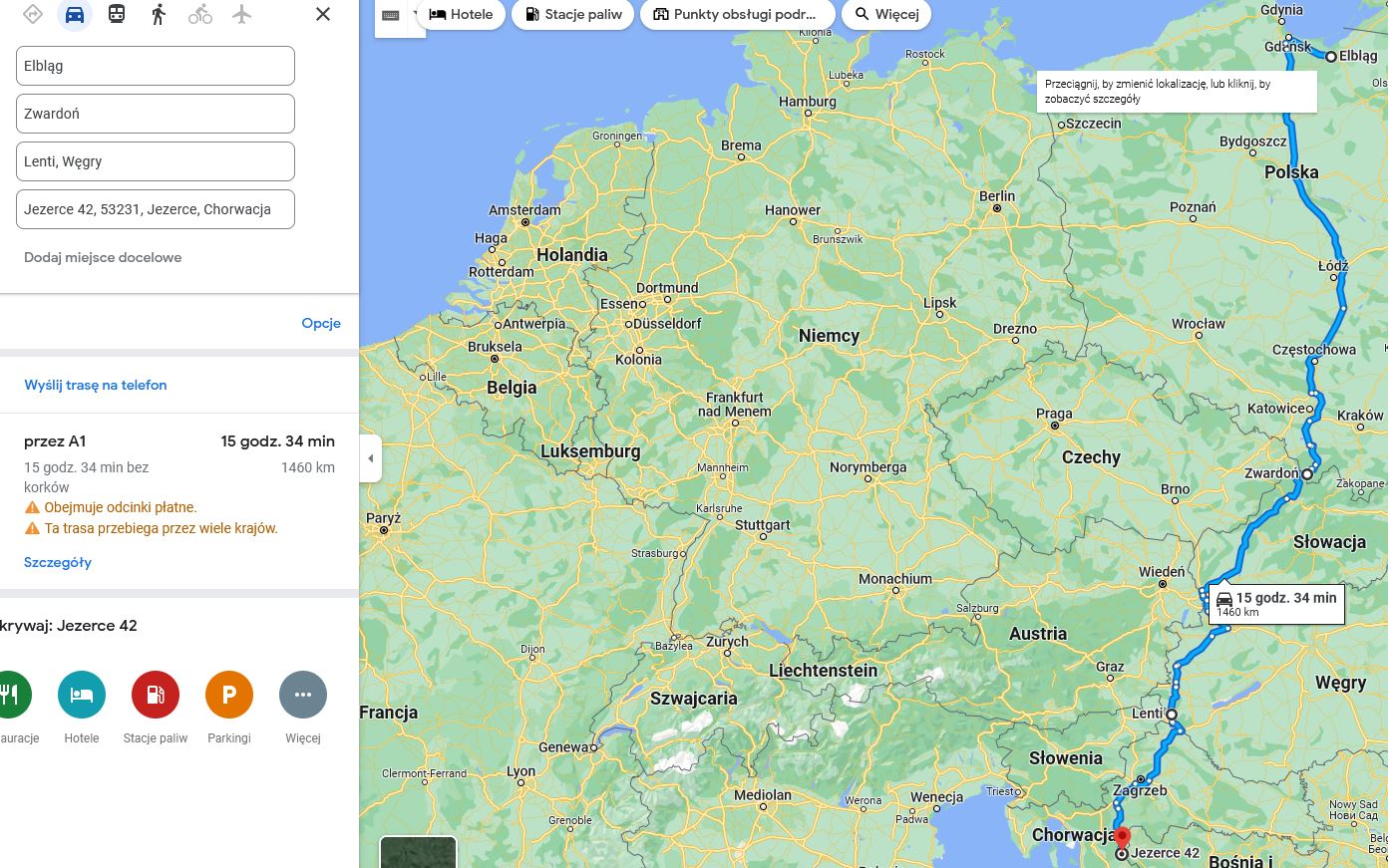Click the orange Parkingi circle icon
The height and width of the screenshot is (868, 1388).
pyautogui.click(x=229, y=695)
